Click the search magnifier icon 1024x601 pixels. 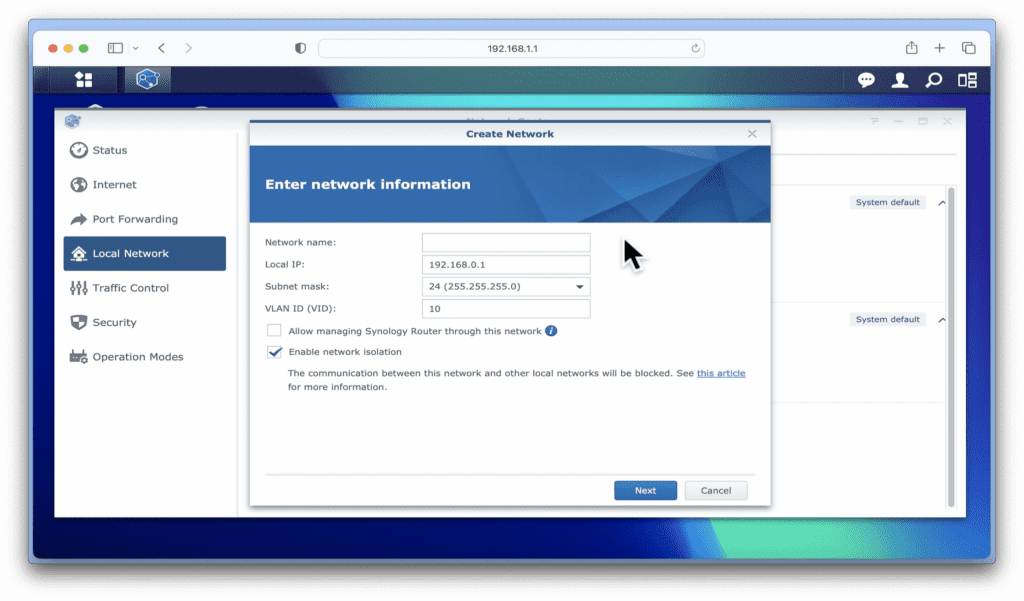pyautogui.click(x=934, y=80)
